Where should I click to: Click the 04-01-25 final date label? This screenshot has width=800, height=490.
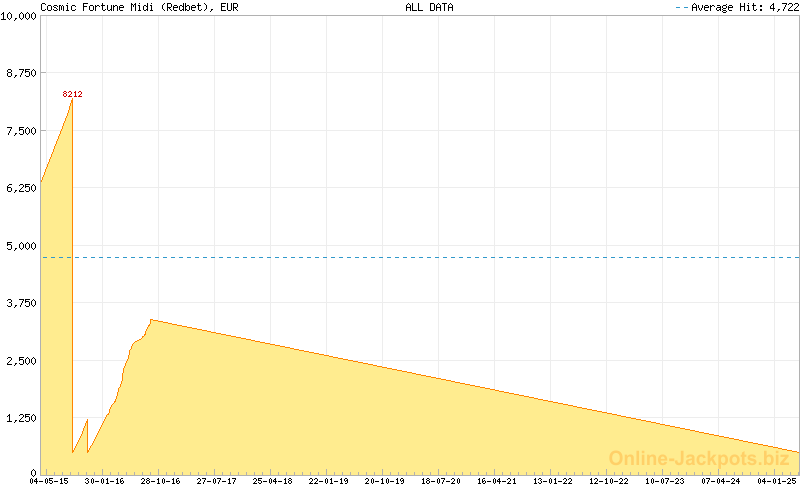(777, 481)
